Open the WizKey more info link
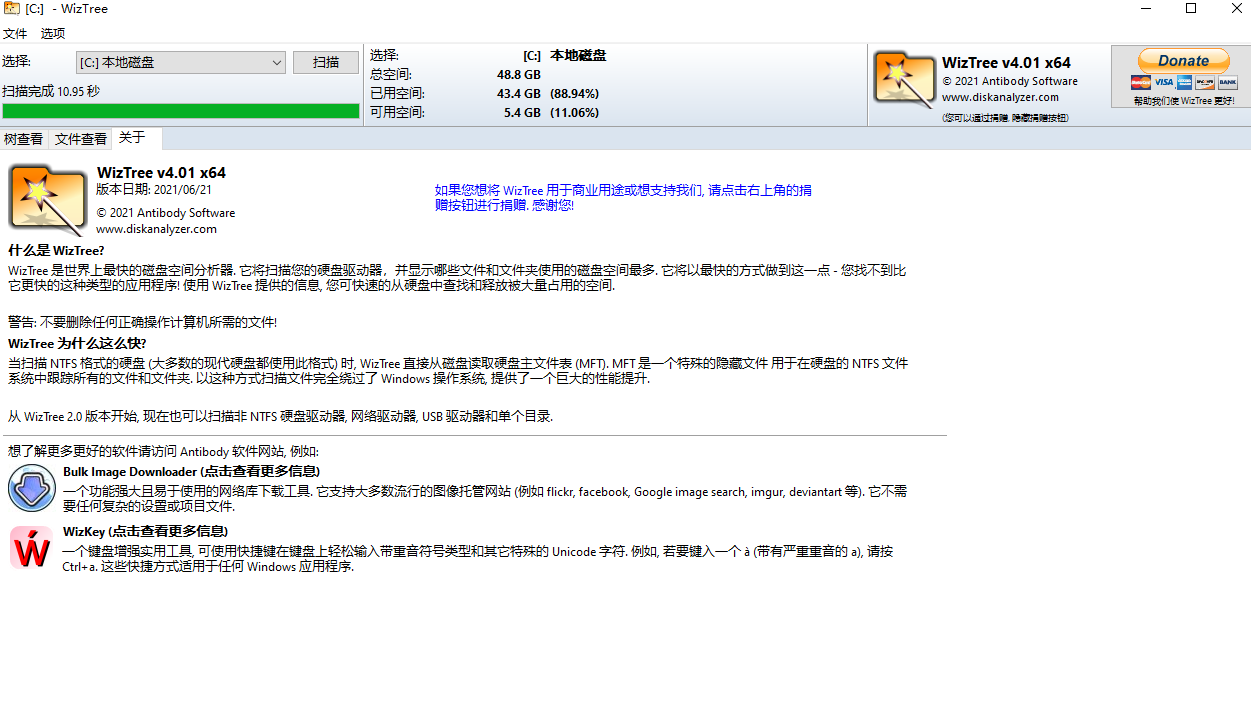 click(145, 531)
